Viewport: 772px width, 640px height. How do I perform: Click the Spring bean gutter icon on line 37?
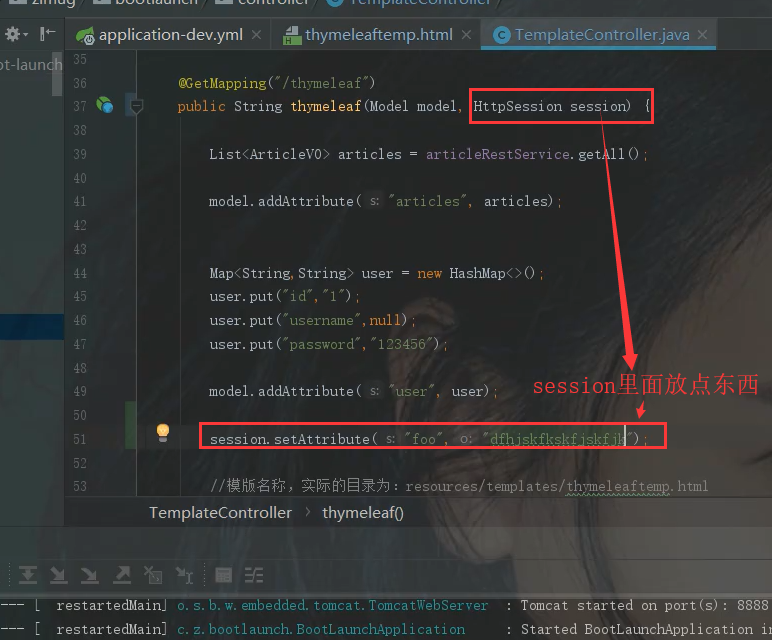(104, 105)
